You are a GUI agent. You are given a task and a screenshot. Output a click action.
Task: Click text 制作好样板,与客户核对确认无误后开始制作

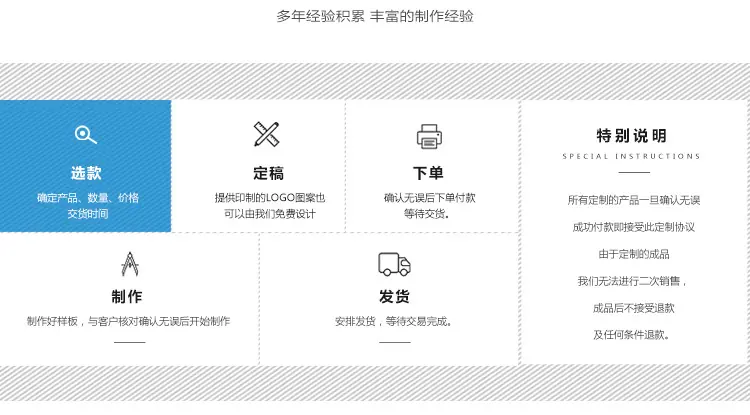(x=128, y=321)
